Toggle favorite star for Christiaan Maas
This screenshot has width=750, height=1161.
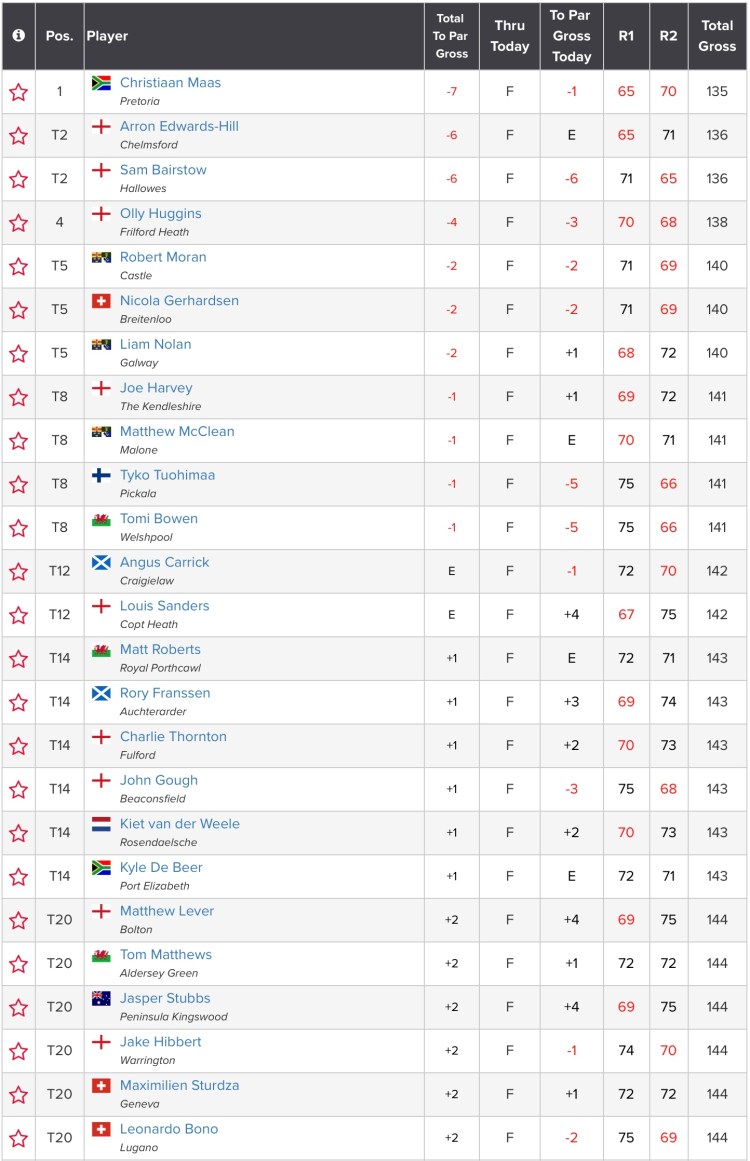[x=18, y=92]
